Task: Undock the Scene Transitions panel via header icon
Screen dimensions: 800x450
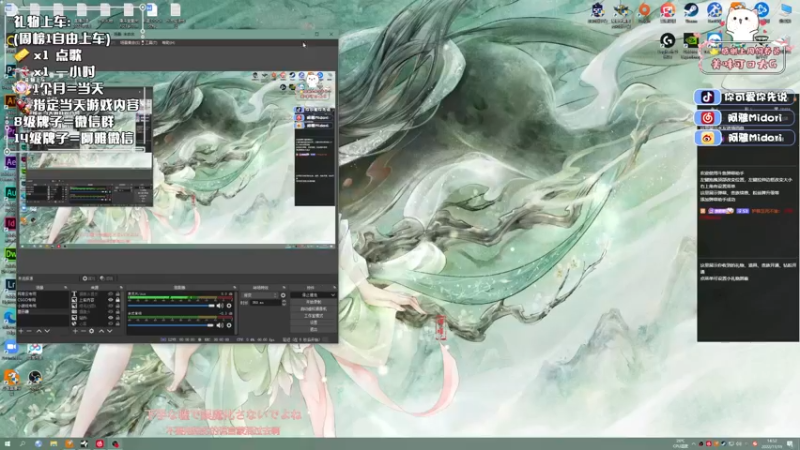Action: point(284,287)
